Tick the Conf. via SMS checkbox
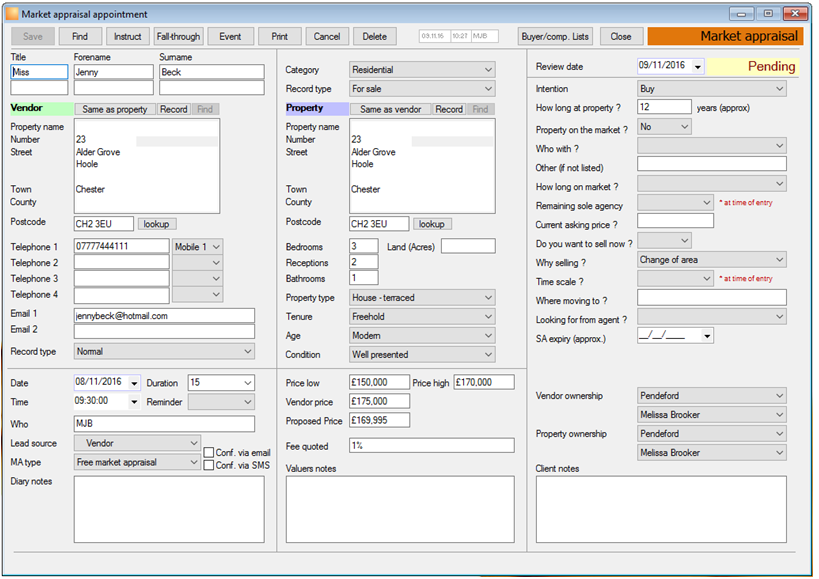This screenshot has width=819, height=579. (x=209, y=465)
